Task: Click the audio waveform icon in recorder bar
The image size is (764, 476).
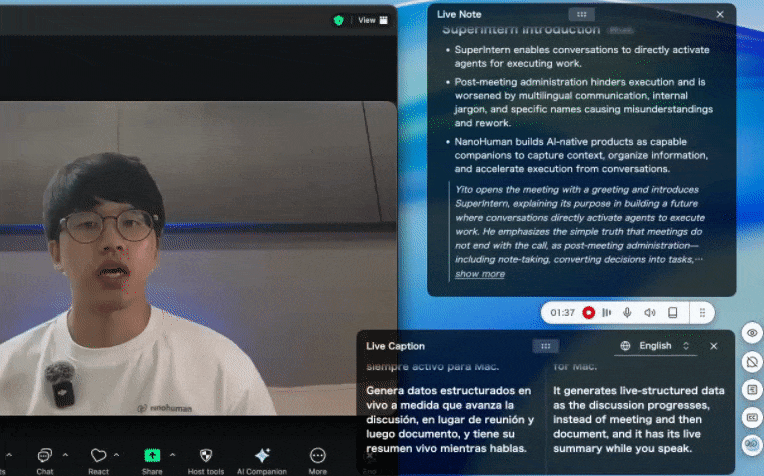Action: 607,313
